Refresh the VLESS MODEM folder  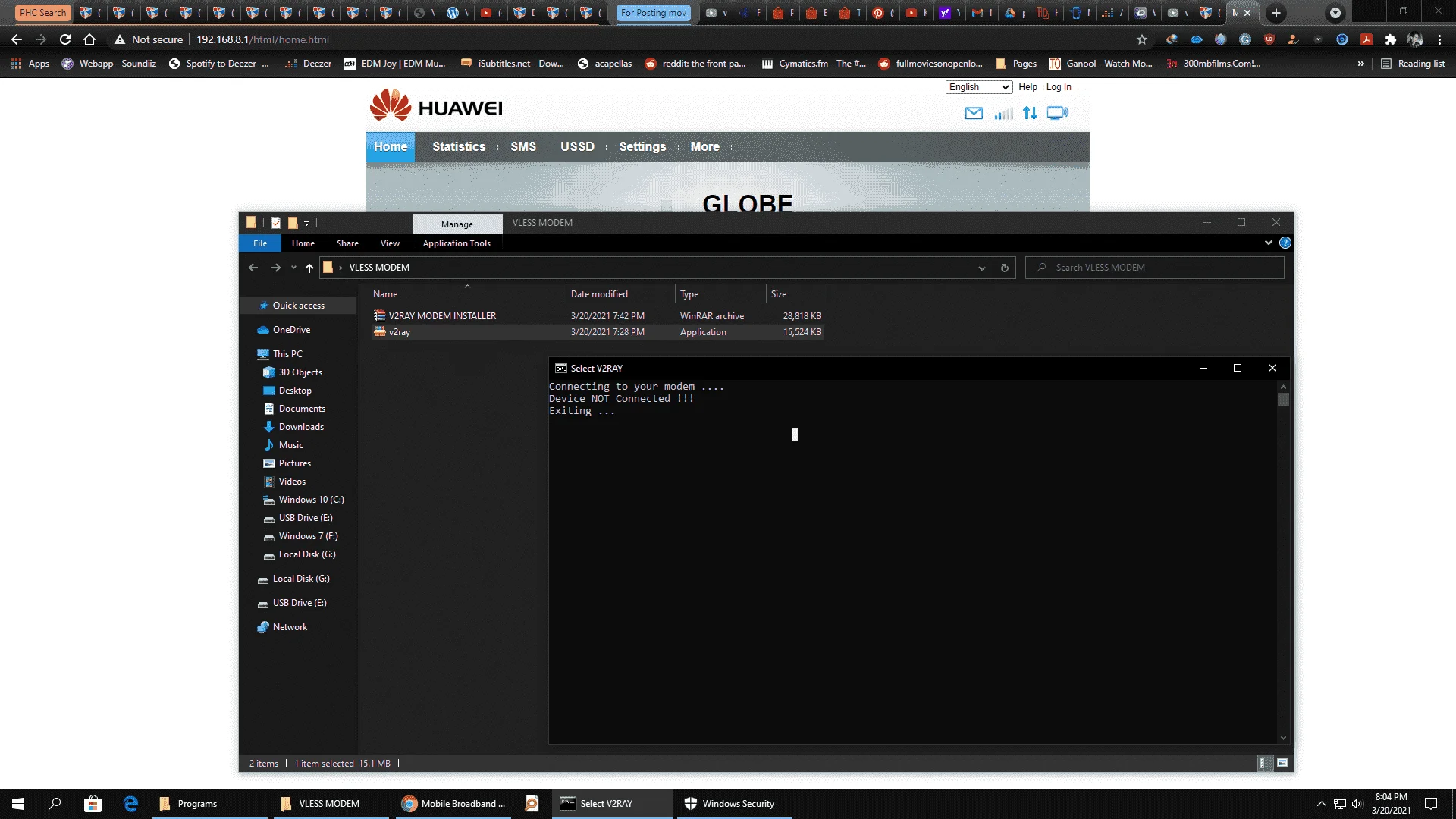click(1004, 268)
